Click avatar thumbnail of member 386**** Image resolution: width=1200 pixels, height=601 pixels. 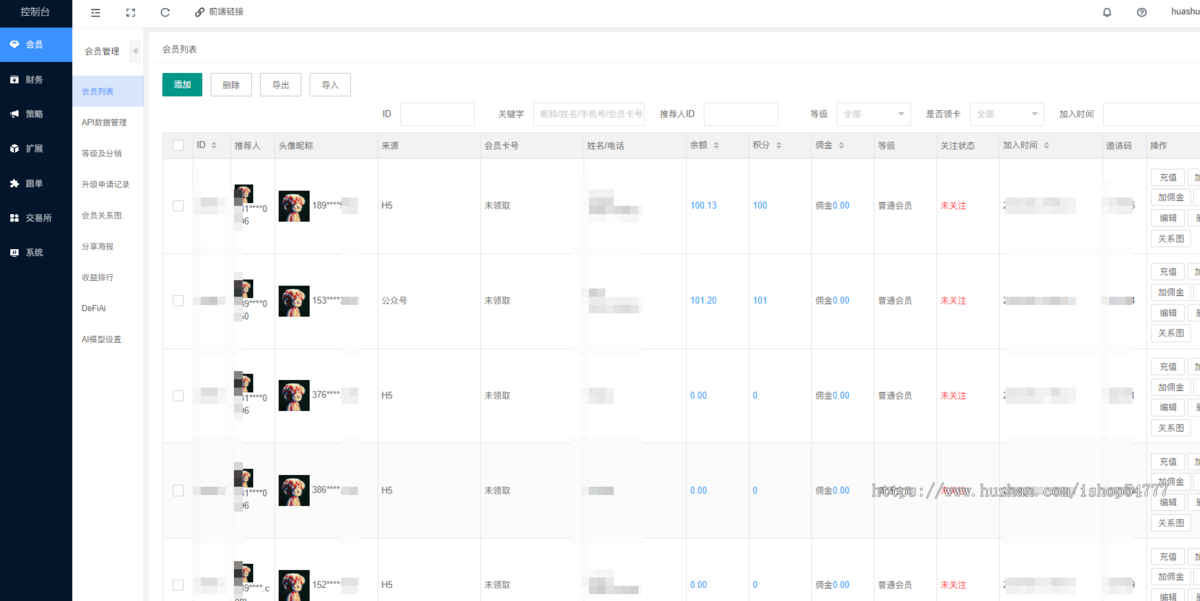point(294,490)
